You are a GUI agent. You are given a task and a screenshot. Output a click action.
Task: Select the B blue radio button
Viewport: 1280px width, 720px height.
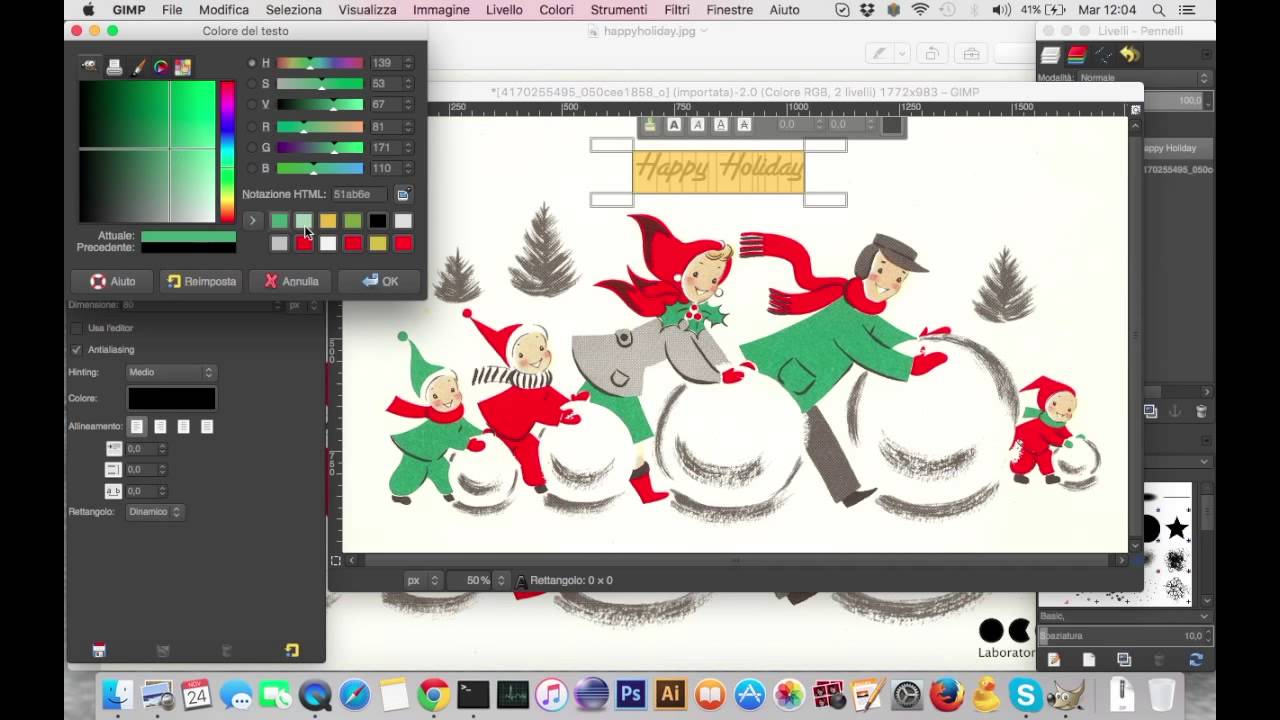pos(252,169)
